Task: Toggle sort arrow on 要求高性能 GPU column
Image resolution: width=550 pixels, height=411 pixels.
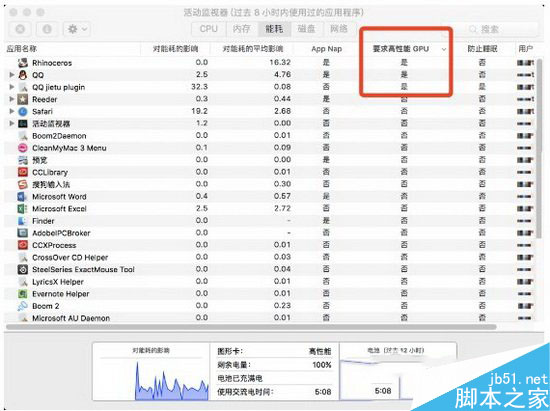Action: click(x=444, y=49)
